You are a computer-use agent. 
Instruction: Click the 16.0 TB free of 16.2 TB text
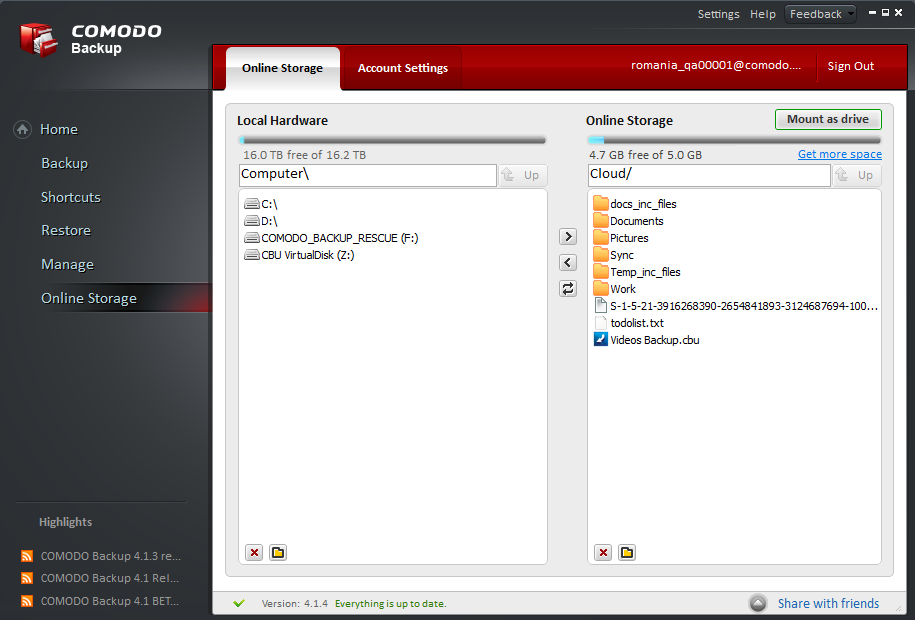point(305,155)
